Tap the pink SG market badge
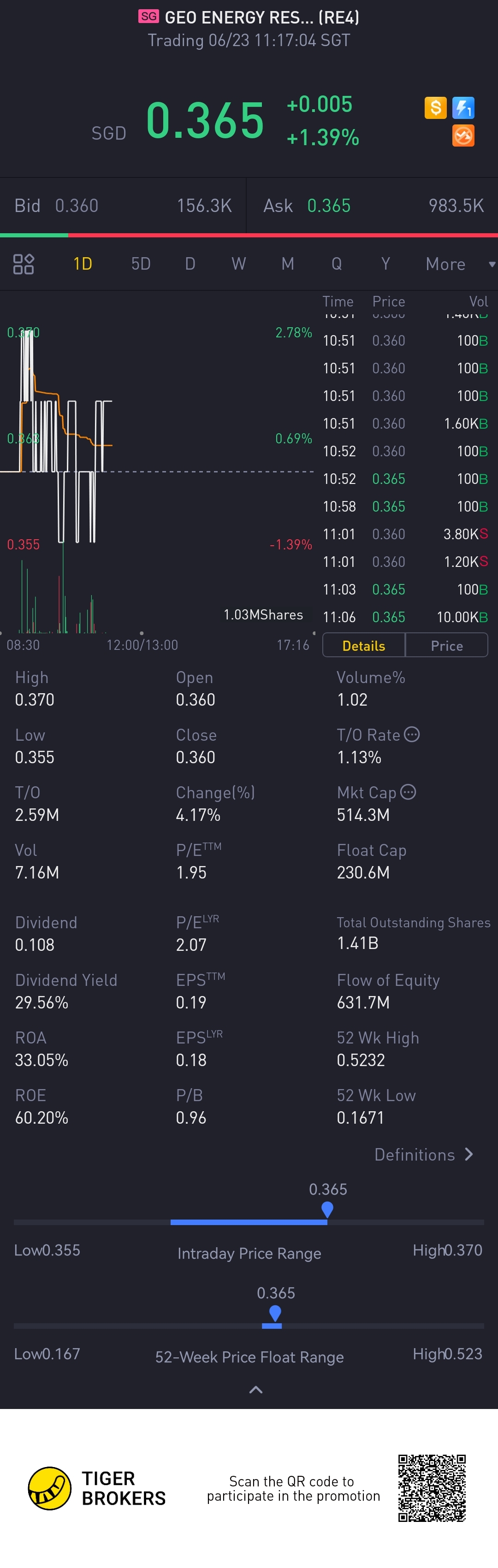Image resolution: width=498 pixels, height=1568 pixels. point(148,17)
